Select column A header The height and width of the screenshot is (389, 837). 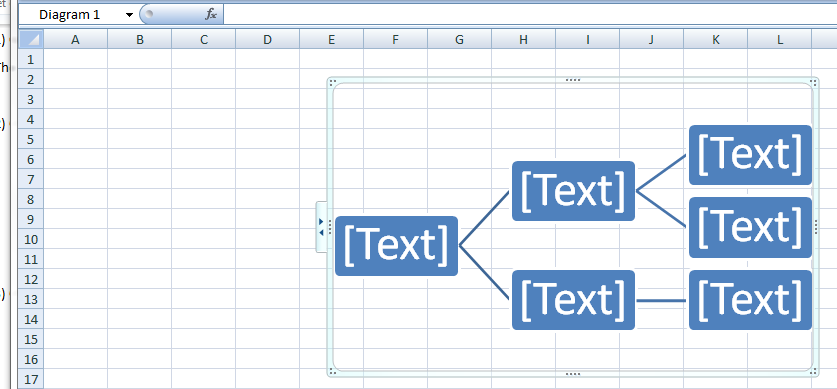click(x=75, y=39)
